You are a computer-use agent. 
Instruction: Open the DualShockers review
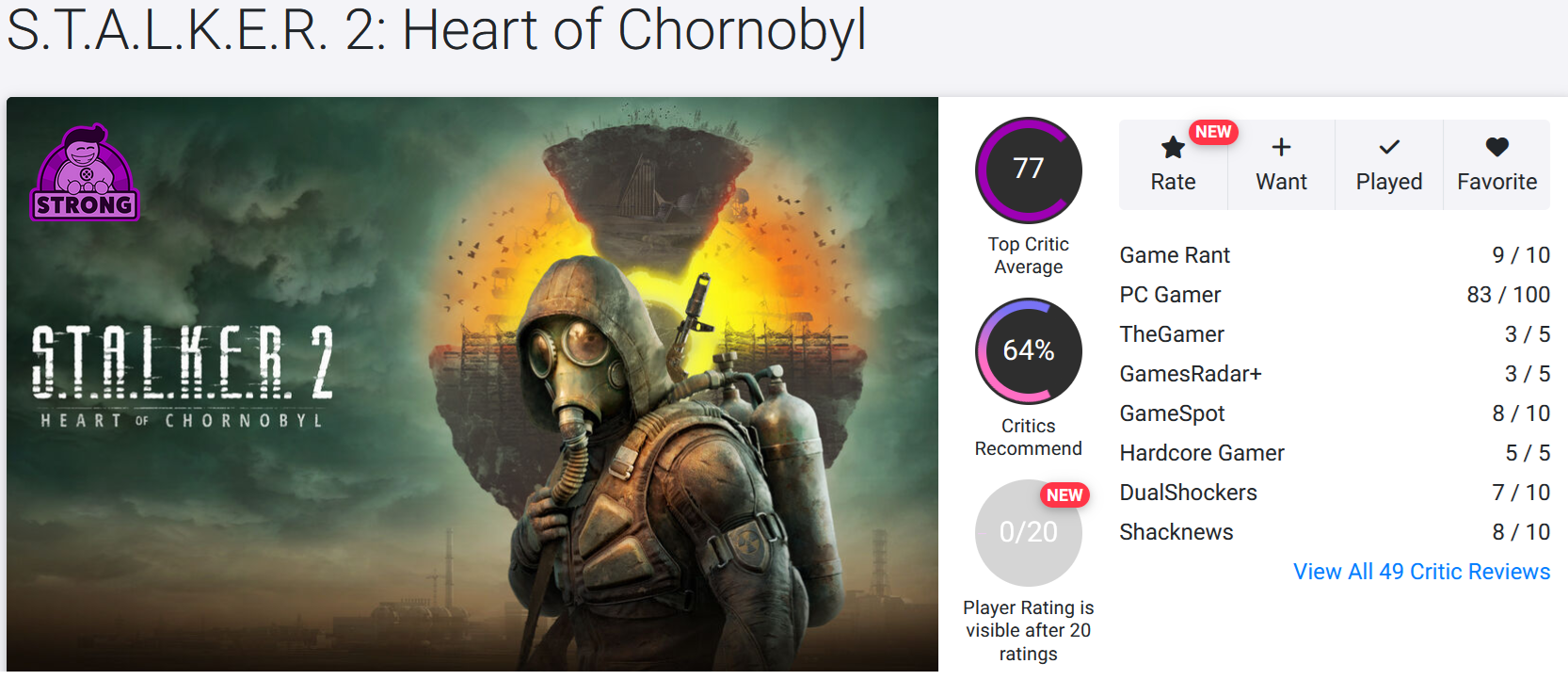tap(1335, 493)
